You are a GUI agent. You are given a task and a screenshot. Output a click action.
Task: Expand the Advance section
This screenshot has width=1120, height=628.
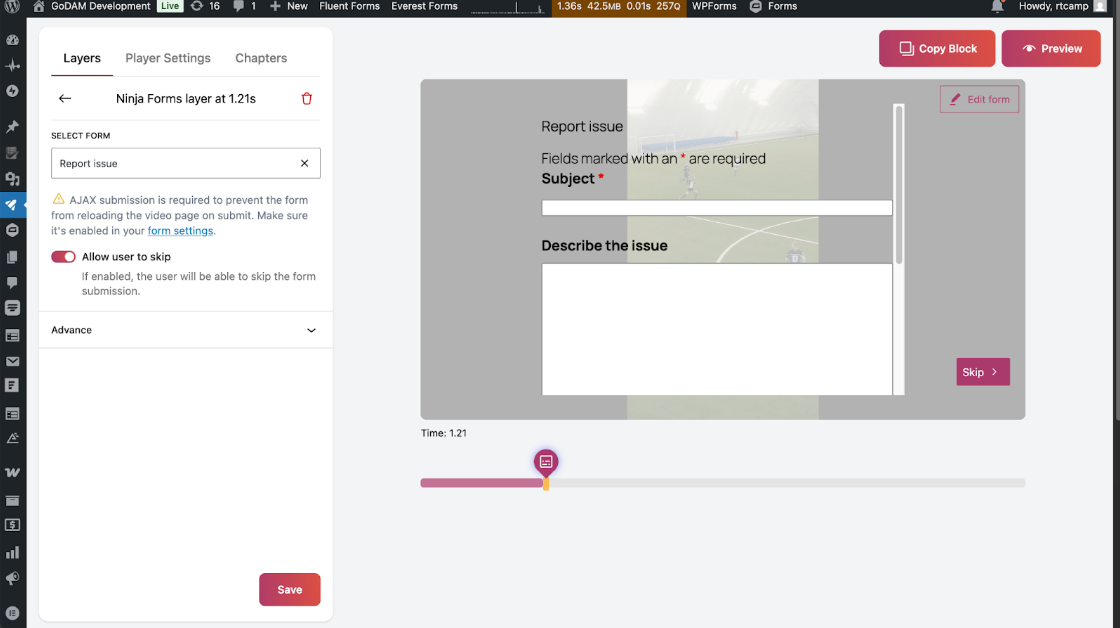(185, 330)
